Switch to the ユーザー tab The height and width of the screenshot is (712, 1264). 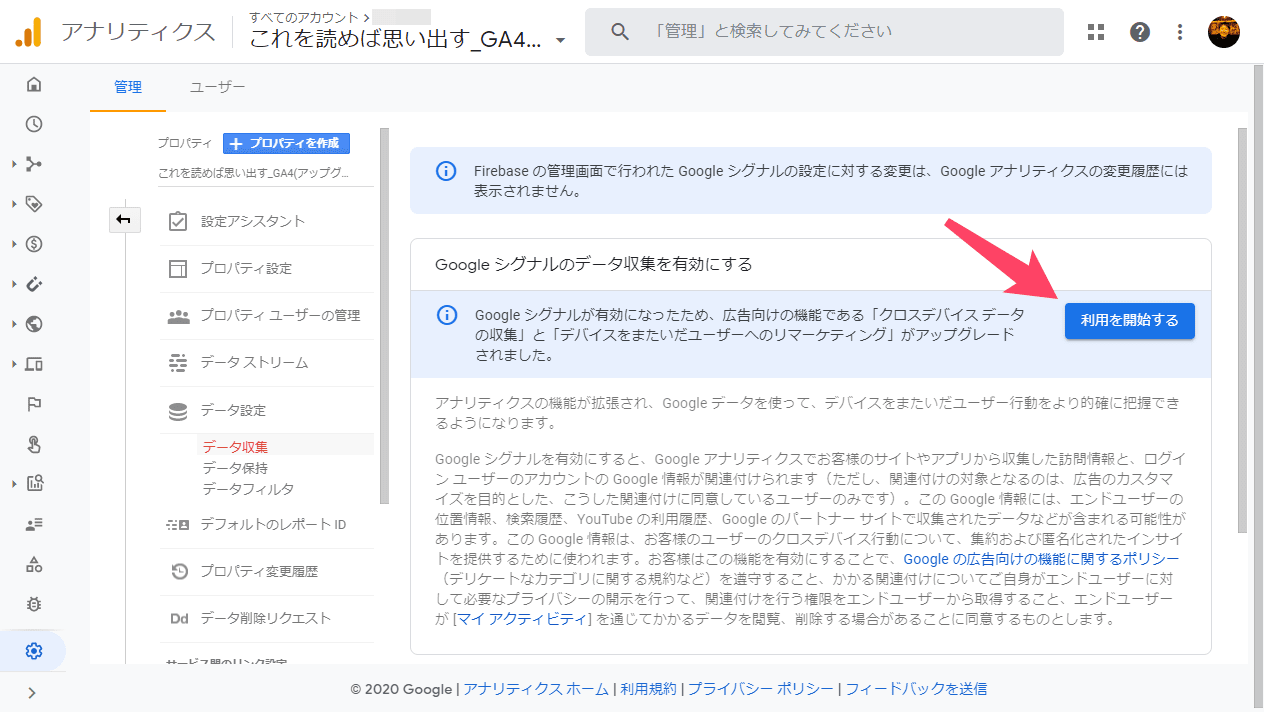pyautogui.click(x=218, y=87)
